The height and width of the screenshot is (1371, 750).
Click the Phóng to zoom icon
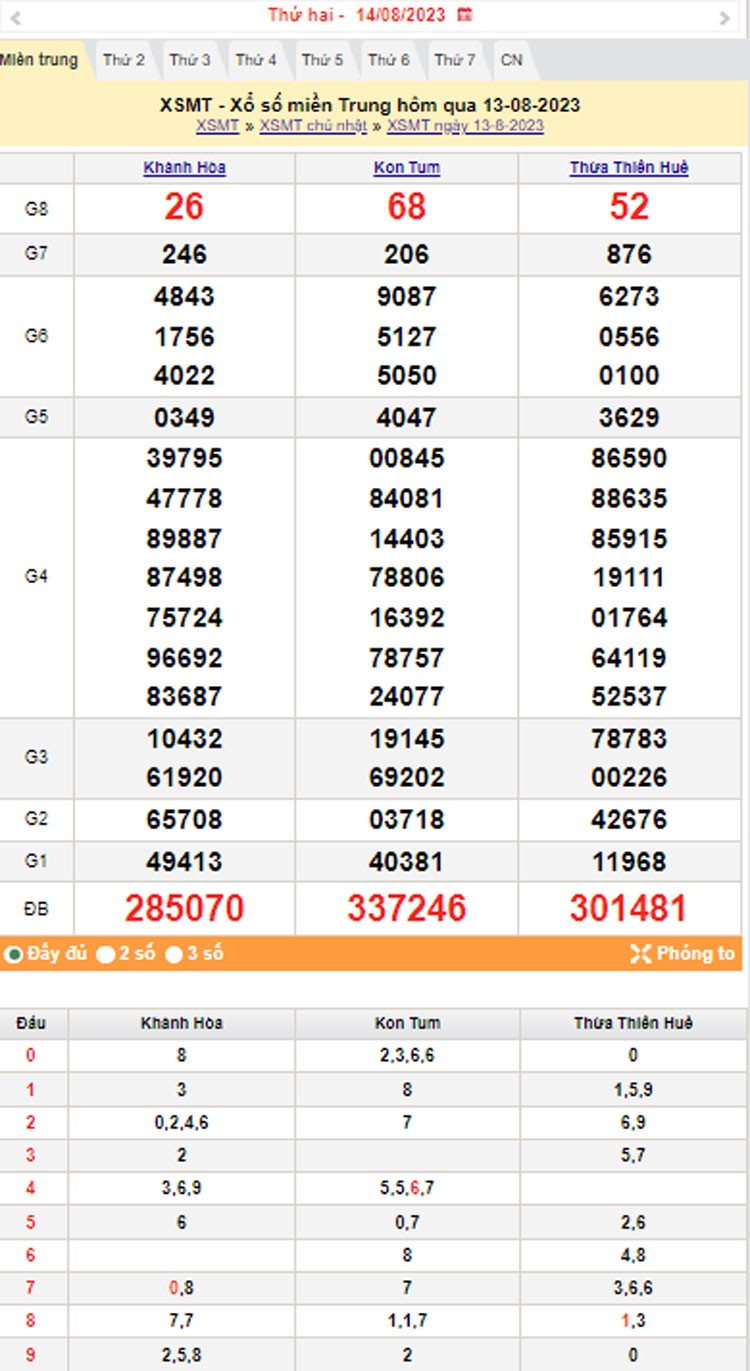pos(641,954)
